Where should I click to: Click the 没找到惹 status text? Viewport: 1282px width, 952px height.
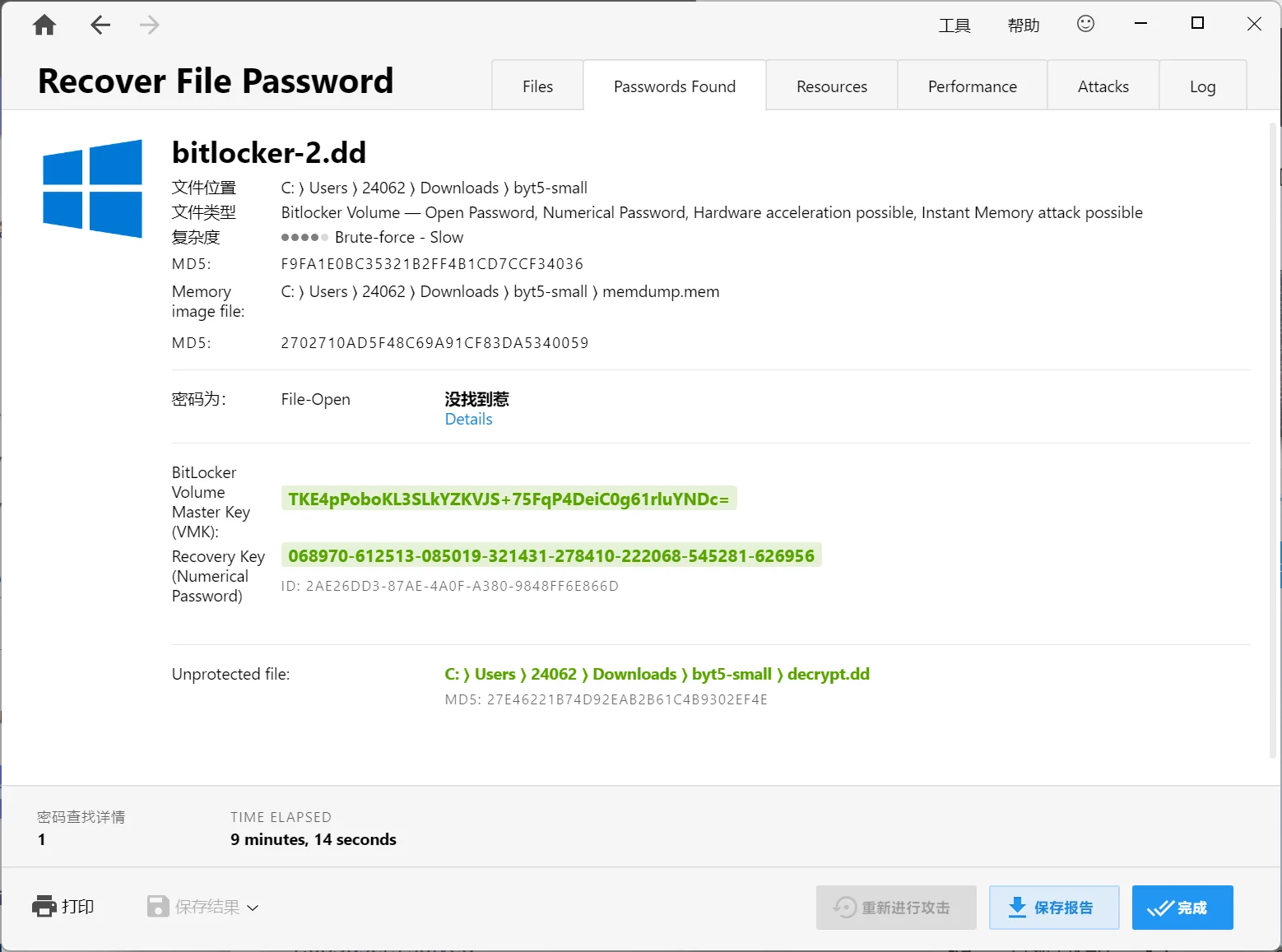point(476,399)
